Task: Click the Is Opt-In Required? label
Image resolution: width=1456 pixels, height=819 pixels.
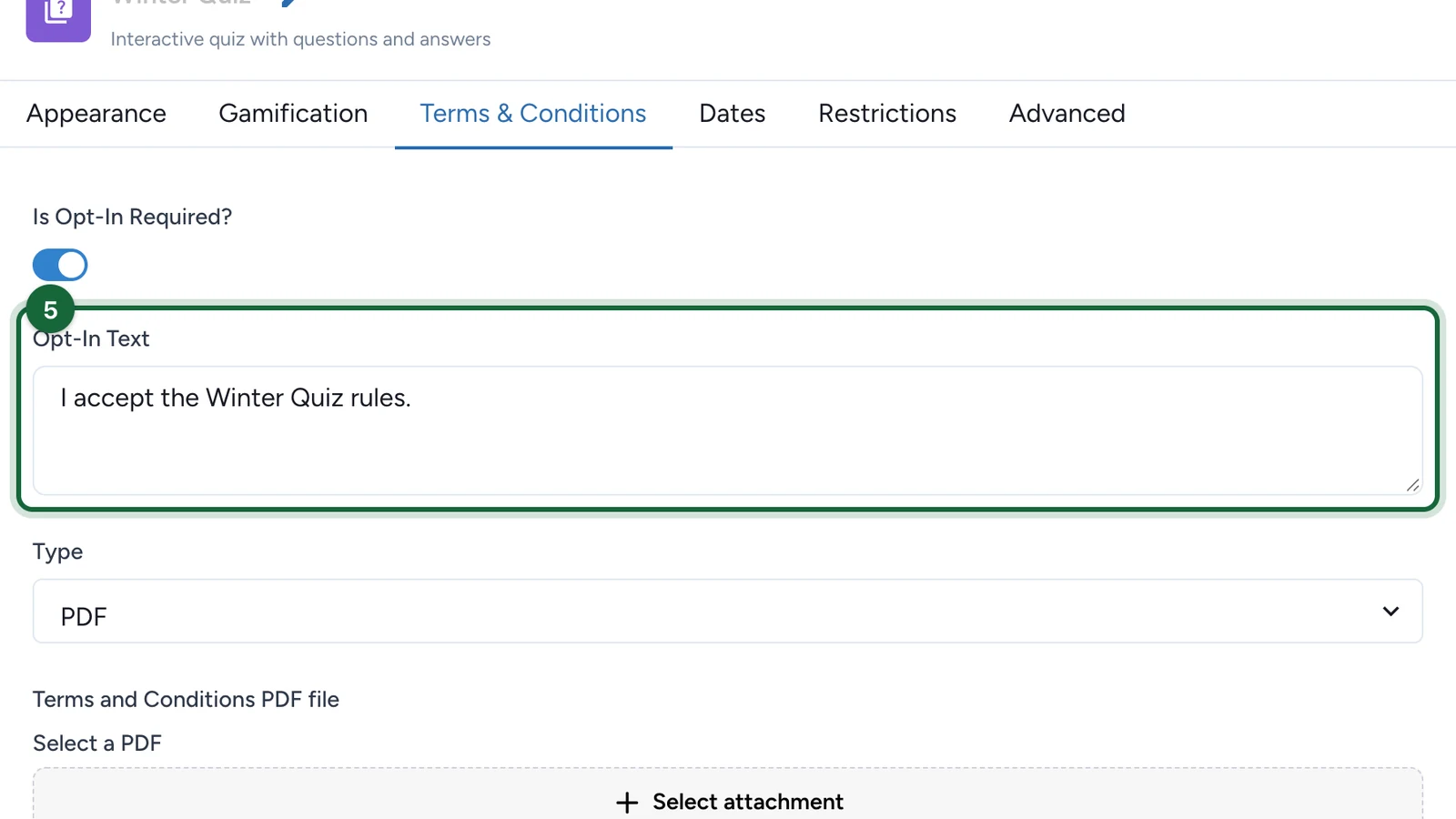Action: click(132, 217)
